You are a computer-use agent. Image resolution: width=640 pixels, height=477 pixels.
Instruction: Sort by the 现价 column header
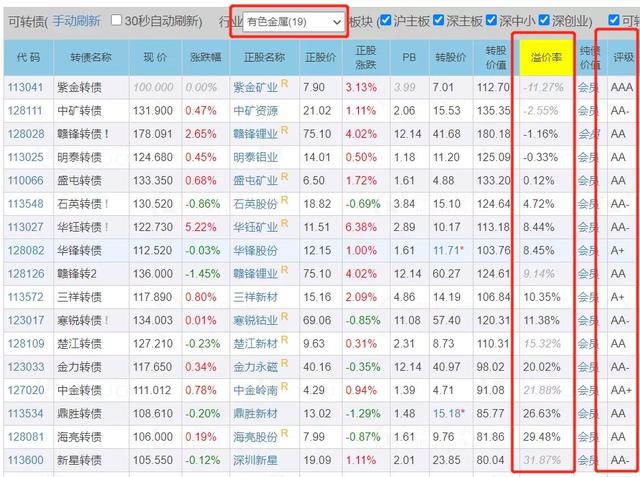[153, 57]
